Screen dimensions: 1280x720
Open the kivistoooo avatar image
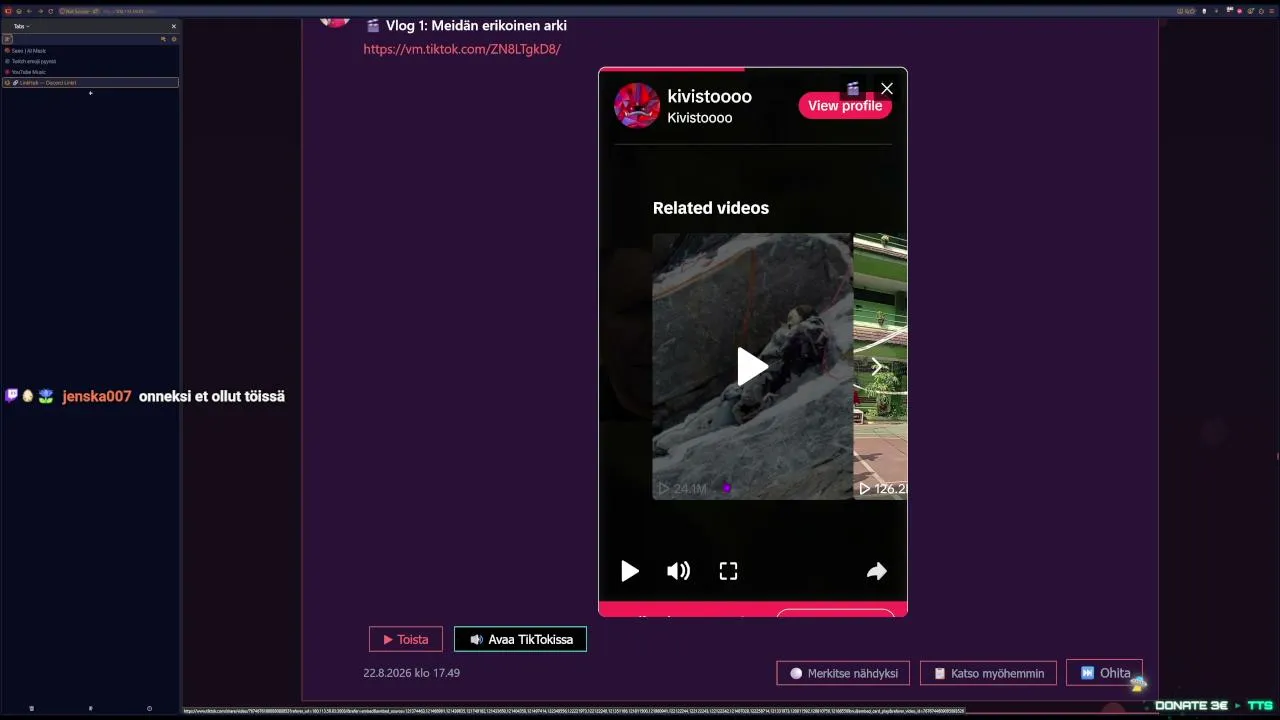(637, 106)
